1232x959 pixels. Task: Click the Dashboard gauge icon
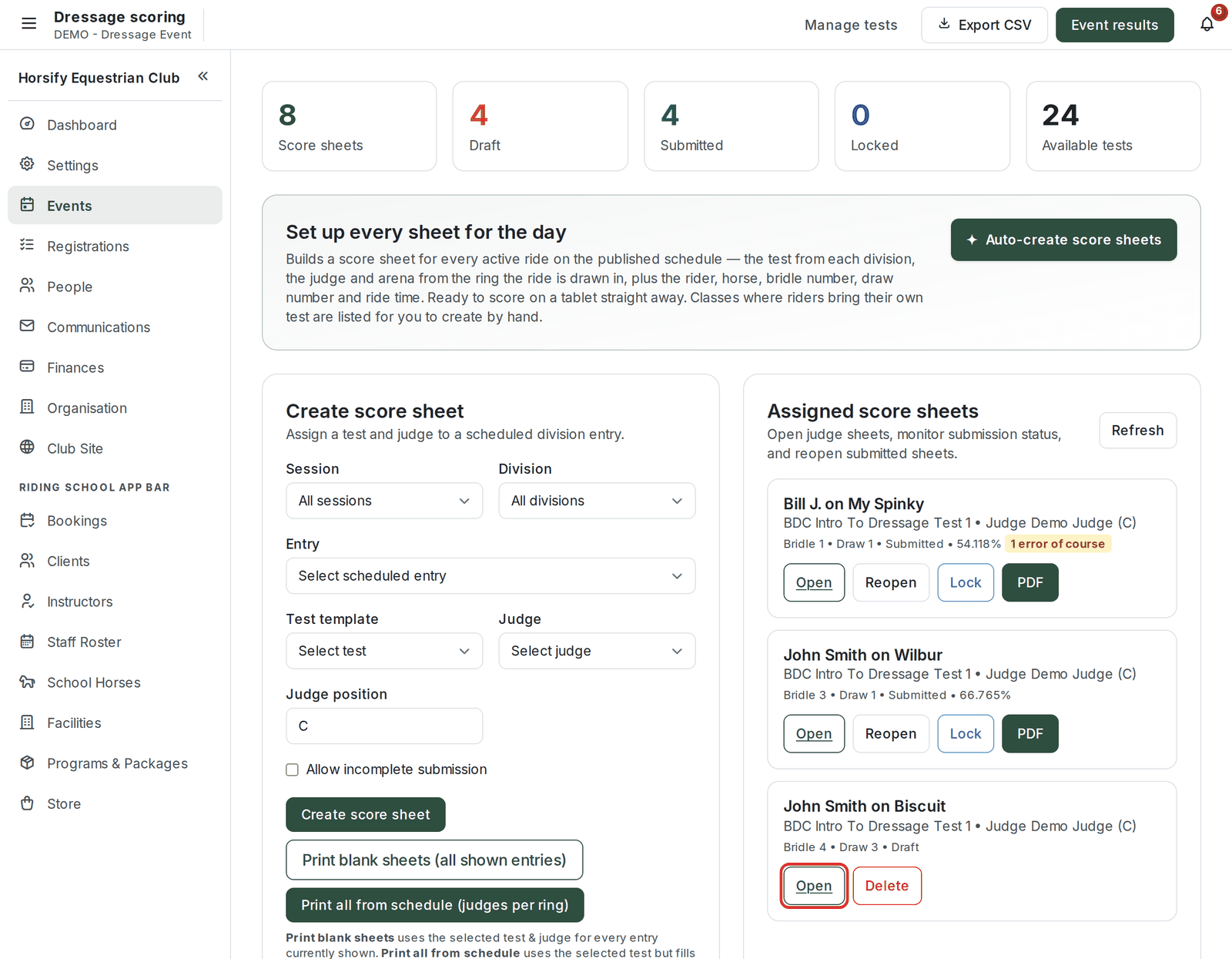[27, 124]
